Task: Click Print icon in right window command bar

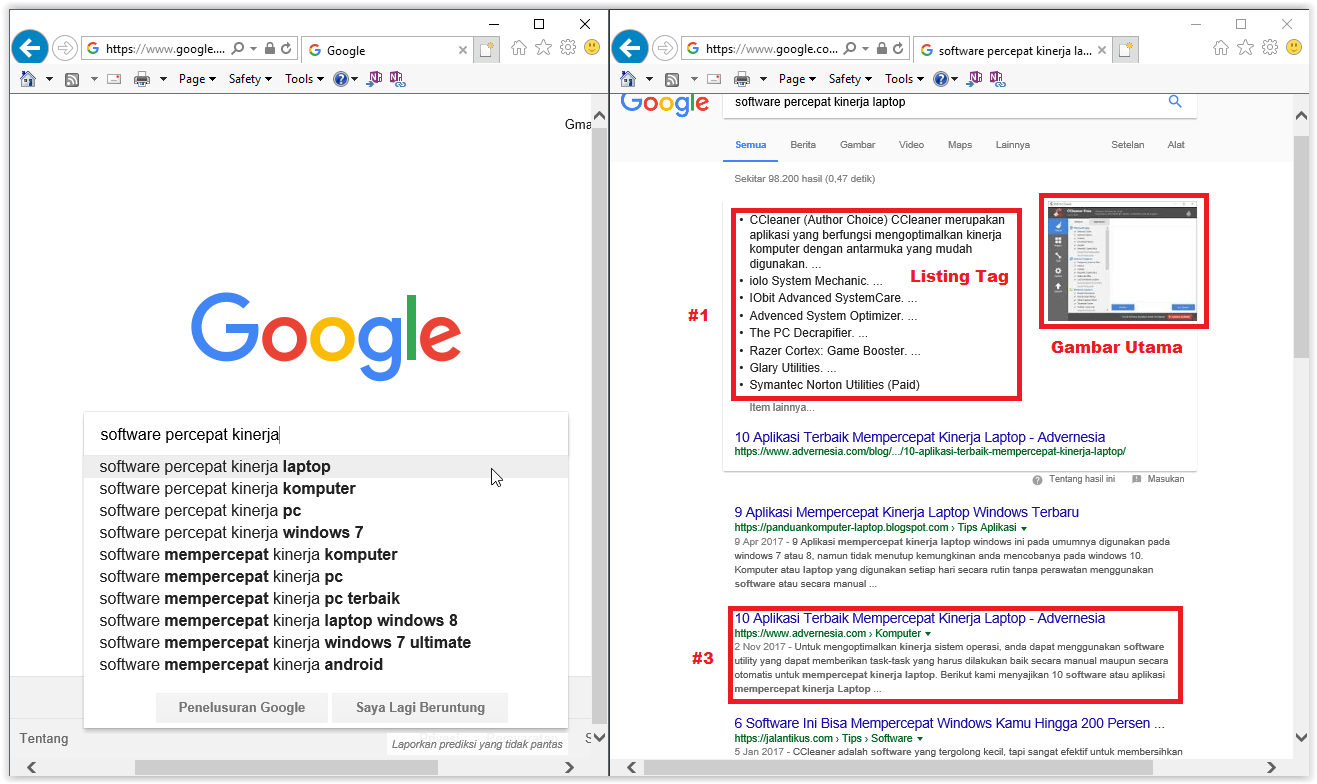Action: tap(742, 79)
